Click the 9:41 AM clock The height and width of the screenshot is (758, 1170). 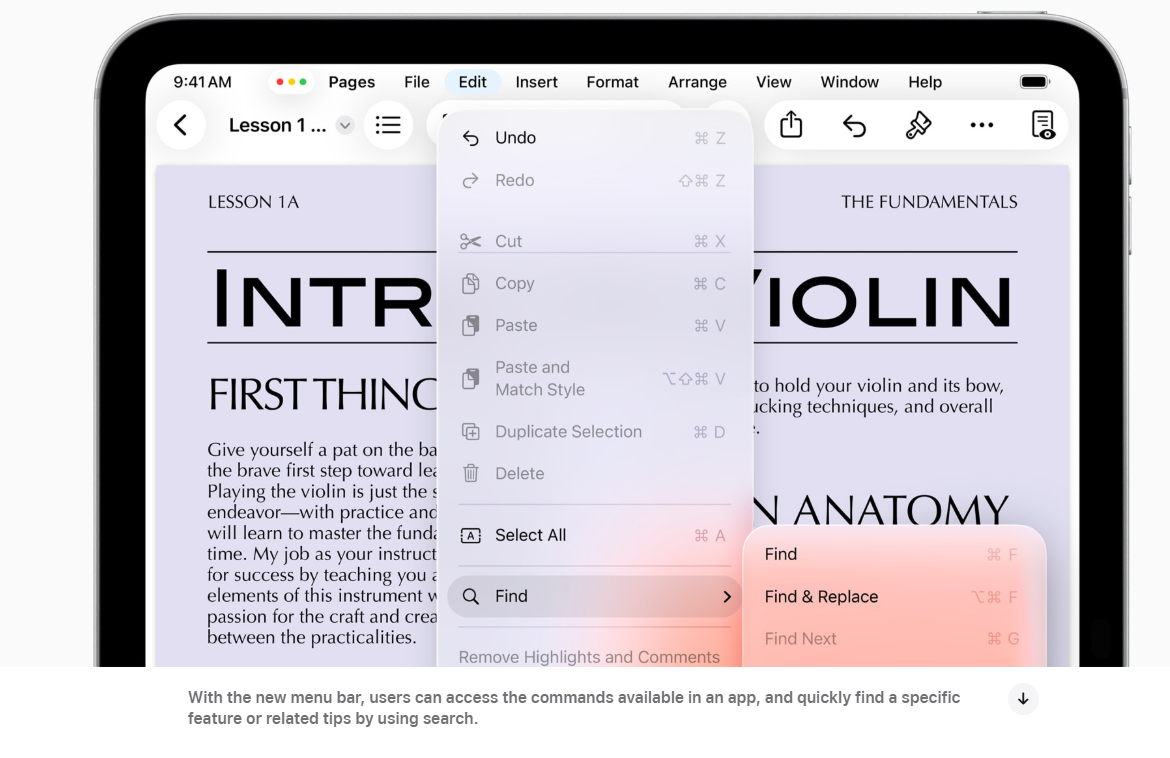(202, 82)
